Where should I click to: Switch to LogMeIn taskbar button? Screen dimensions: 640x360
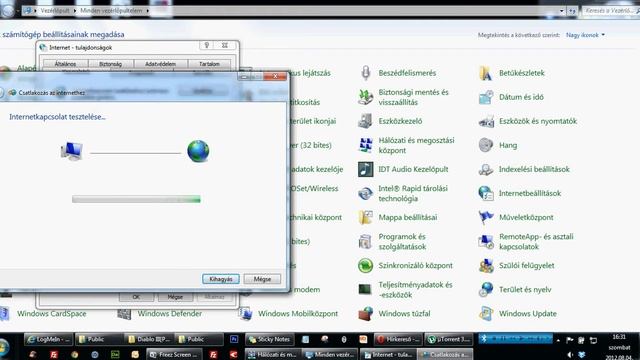pos(49,340)
